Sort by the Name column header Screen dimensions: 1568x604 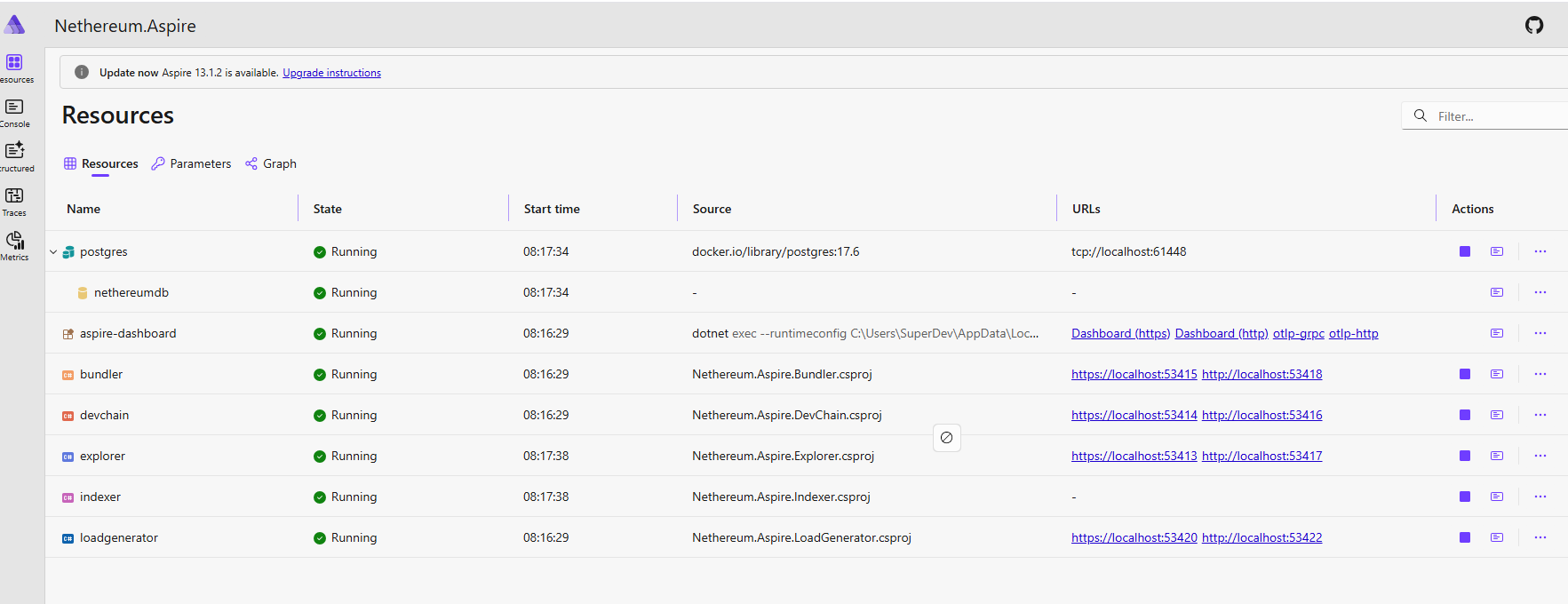click(x=84, y=209)
